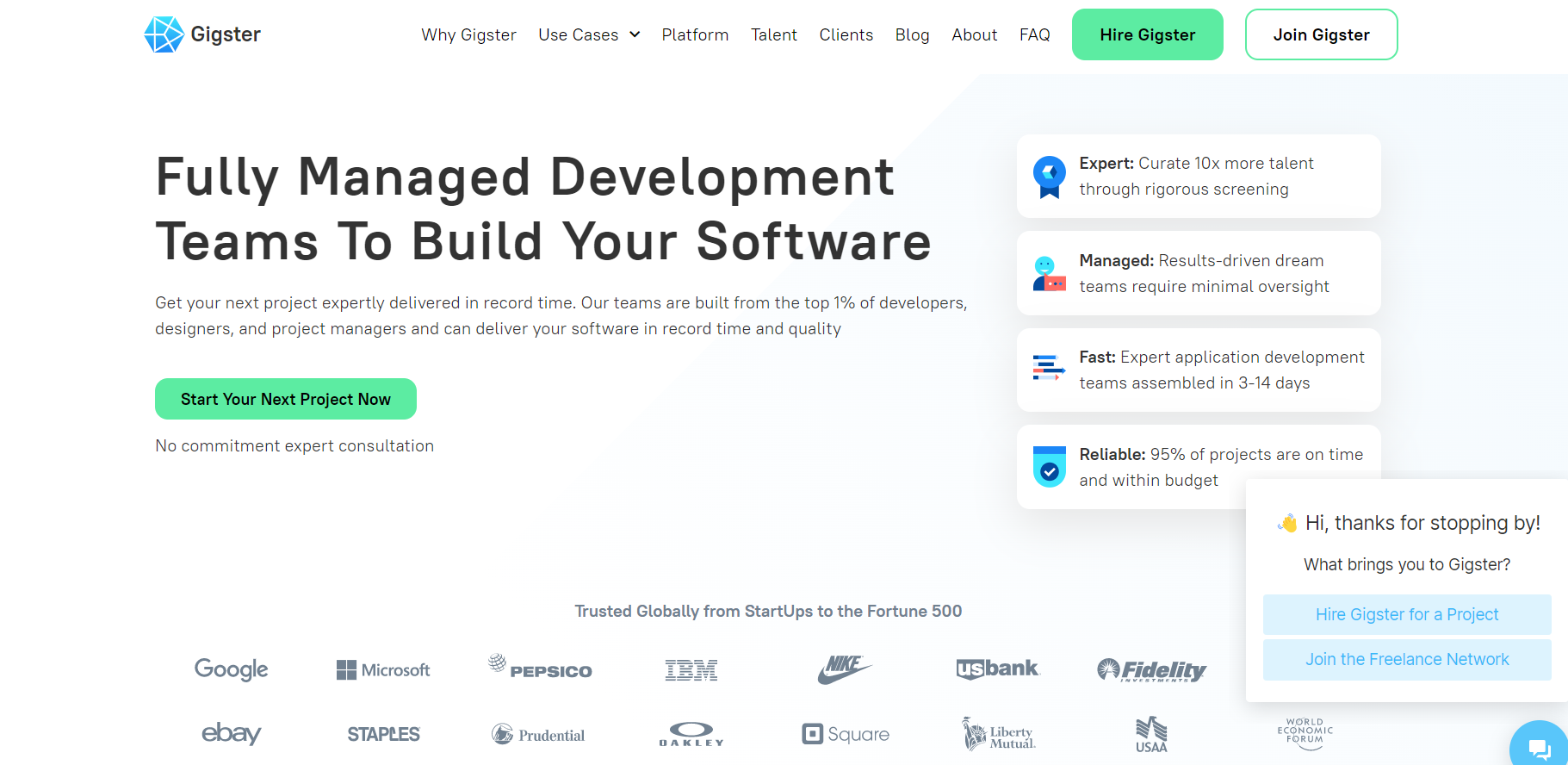Click the IBM logo
This screenshot has height=765, width=1568.
[691, 670]
